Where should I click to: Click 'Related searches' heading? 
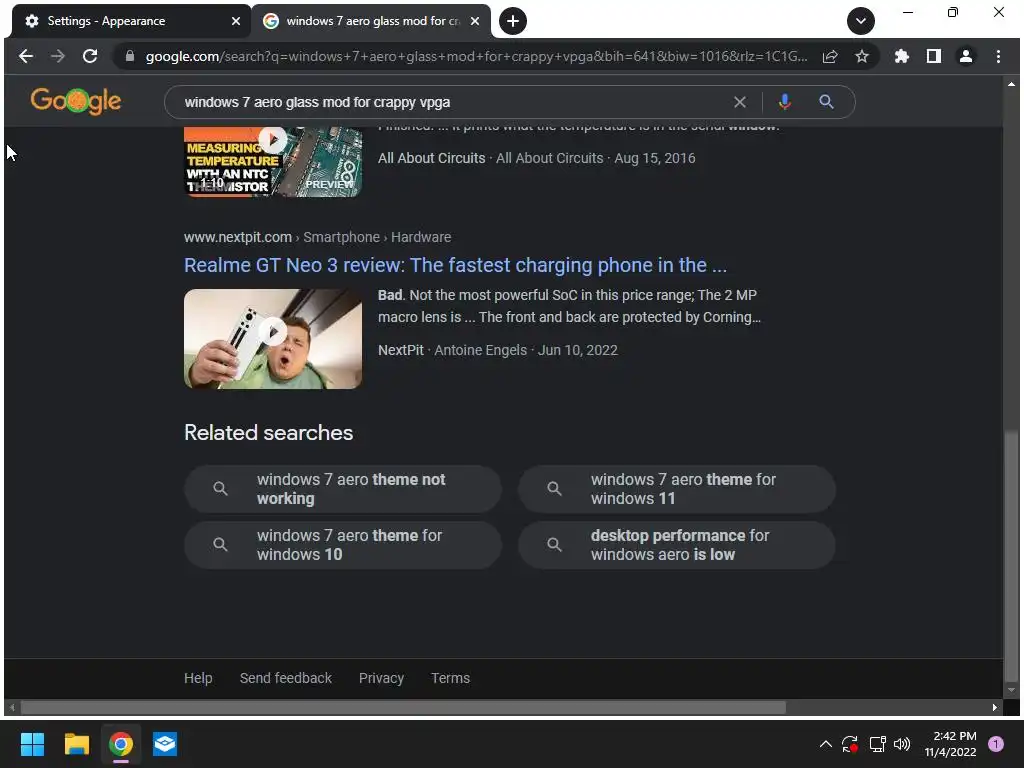[x=268, y=432]
